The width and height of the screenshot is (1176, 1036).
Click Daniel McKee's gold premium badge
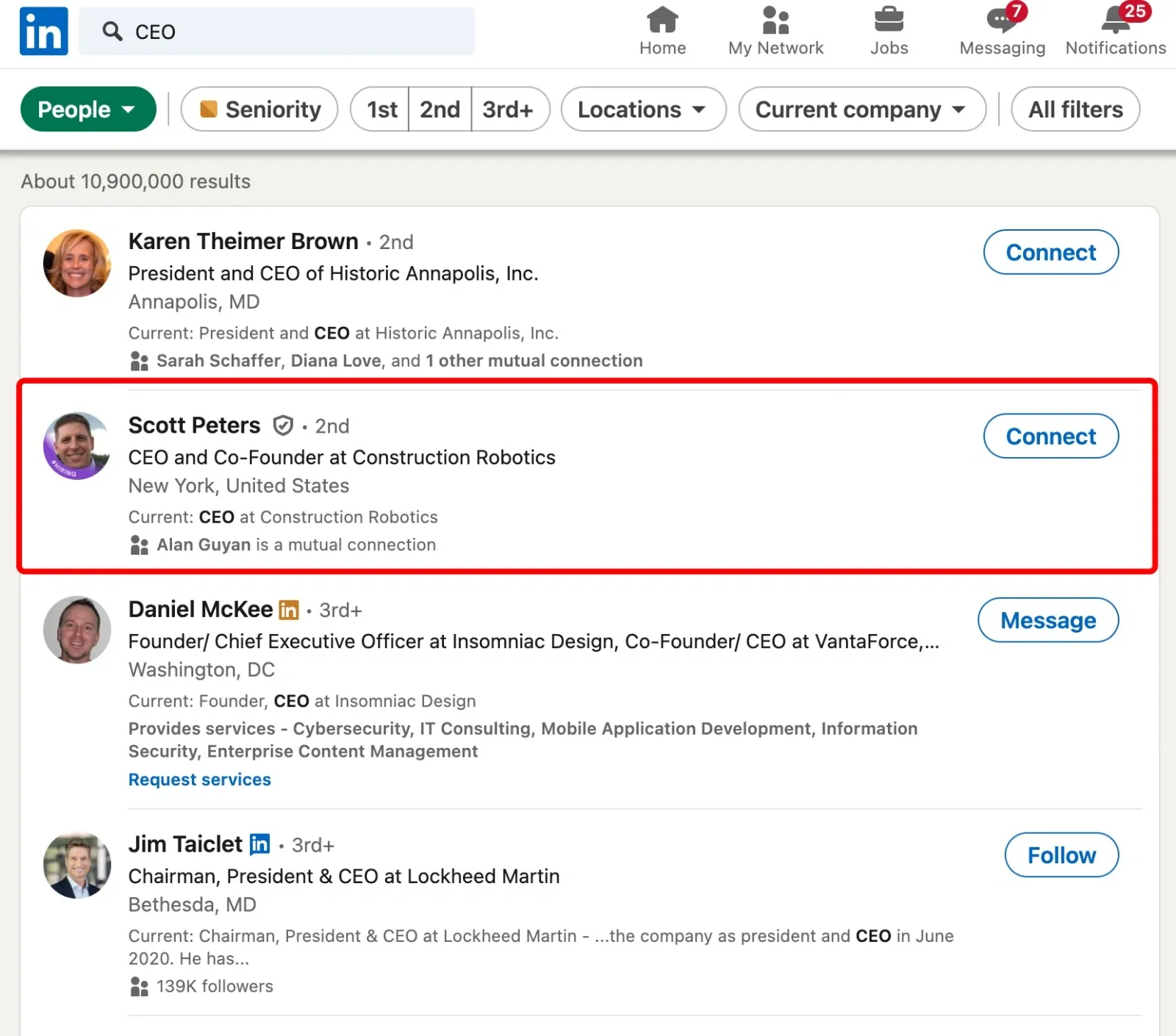pyautogui.click(x=289, y=610)
